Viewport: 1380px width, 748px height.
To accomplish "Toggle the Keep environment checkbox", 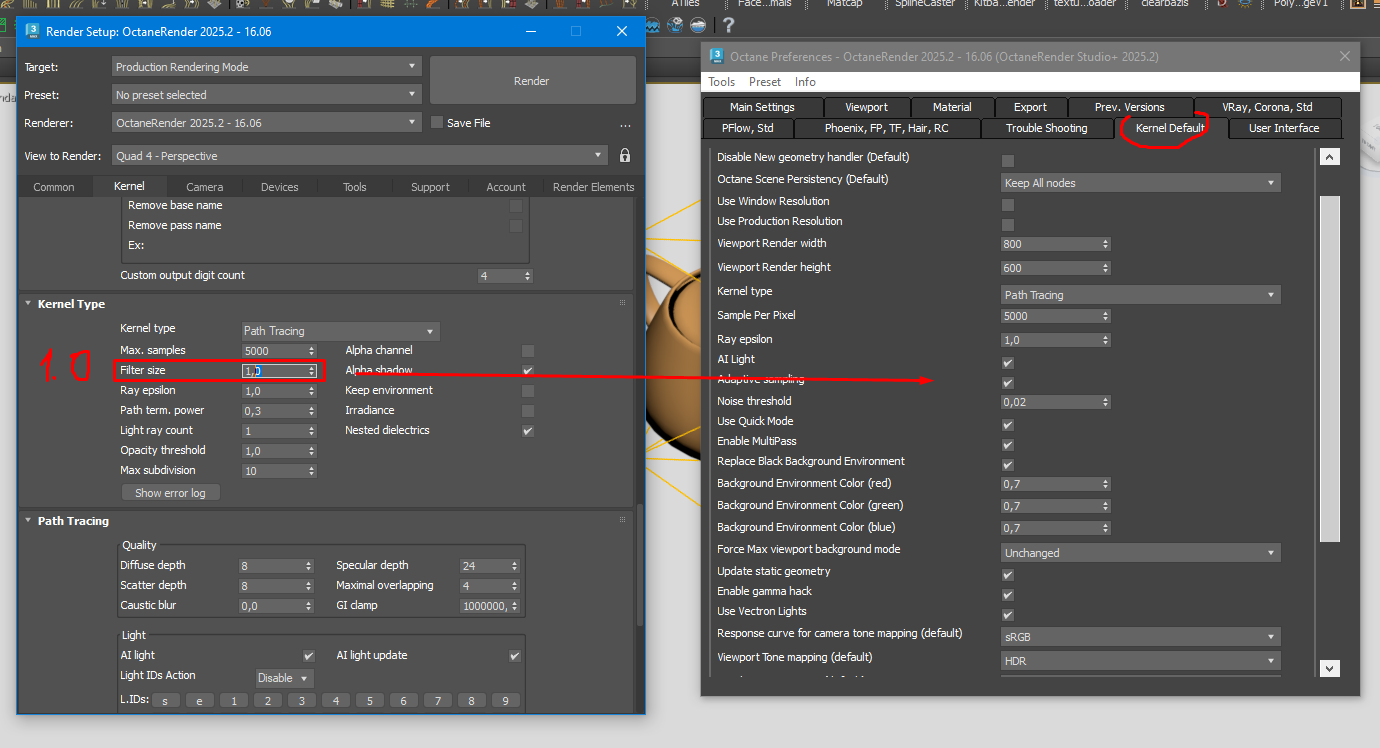I will (x=528, y=391).
